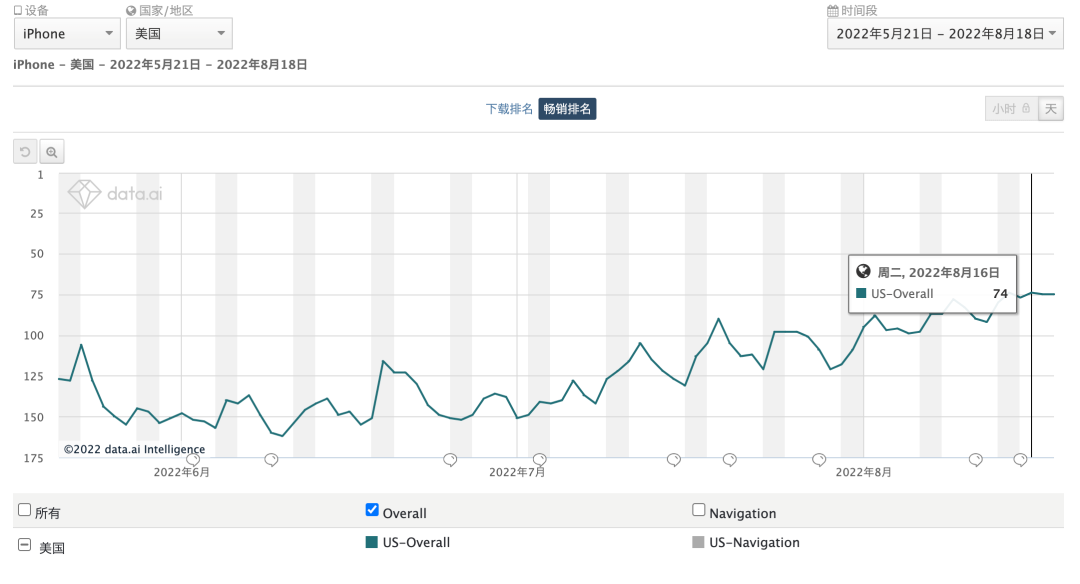The width and height of the screenshot is (1080, 584).
Task: Click the tooltip date 周二, 2022年8月16日
Action: click(938, 273)
